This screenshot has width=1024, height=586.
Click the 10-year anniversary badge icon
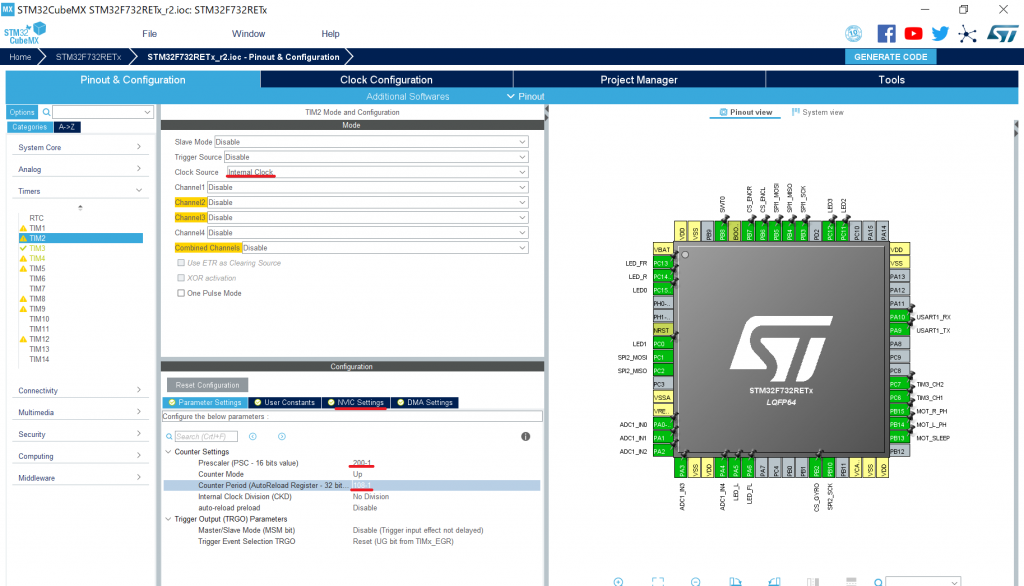(x=853, y=33)
